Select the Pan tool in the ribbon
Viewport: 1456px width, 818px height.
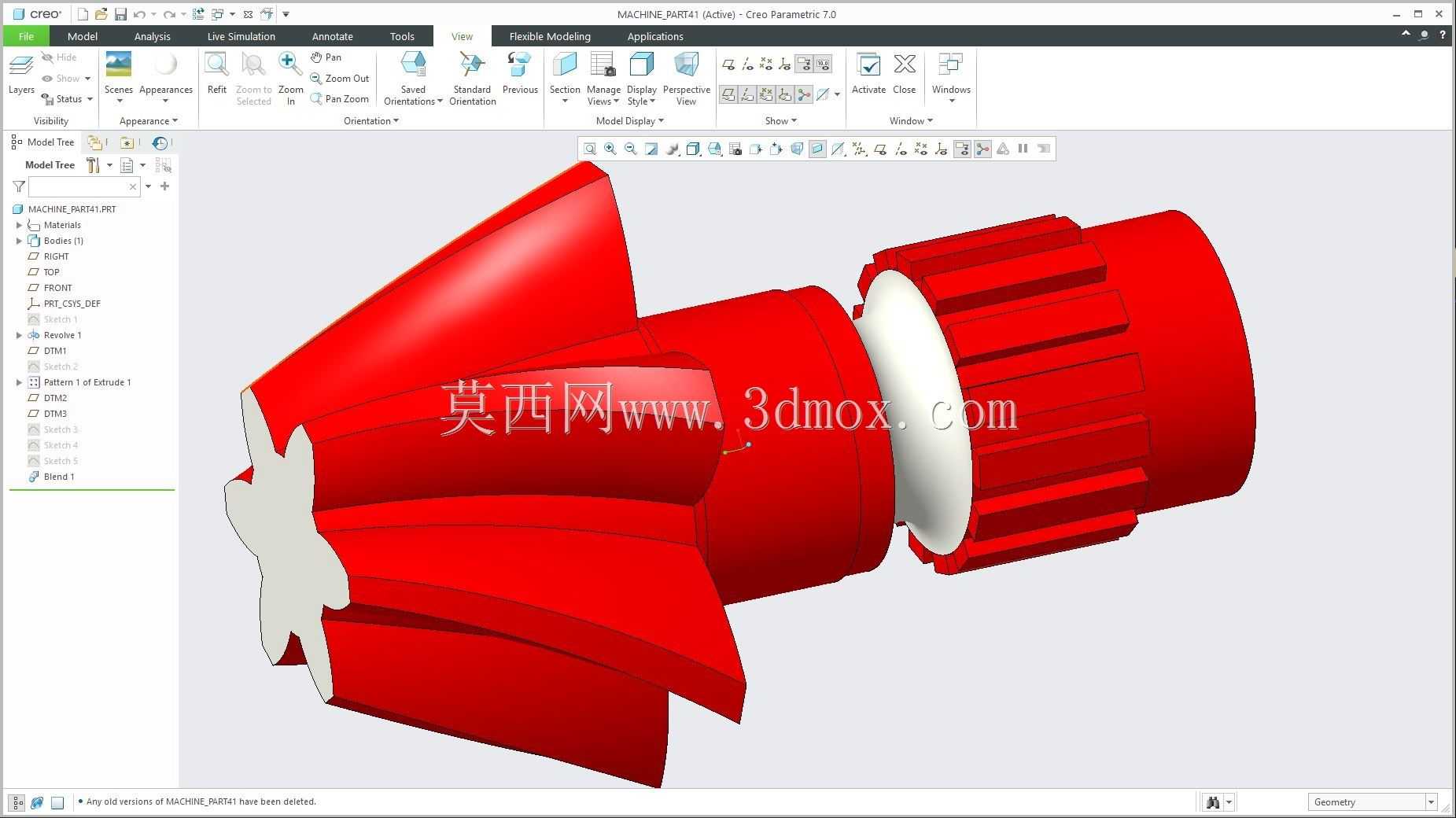click(326, 57)
